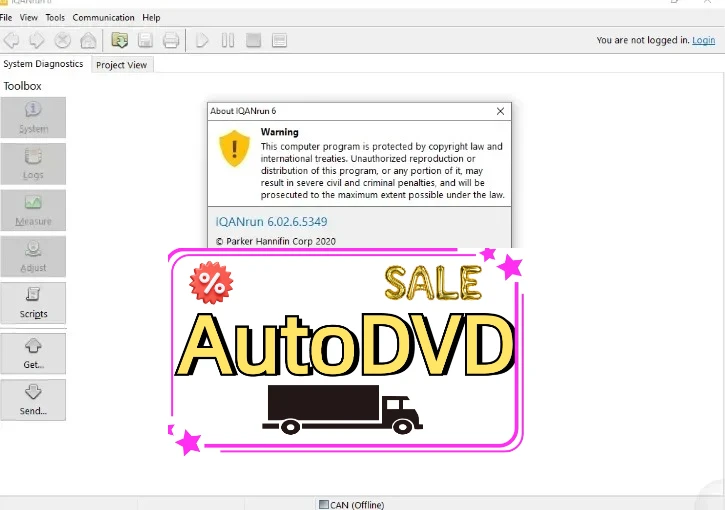Open Logs in the Toolbox

[33, 164]
